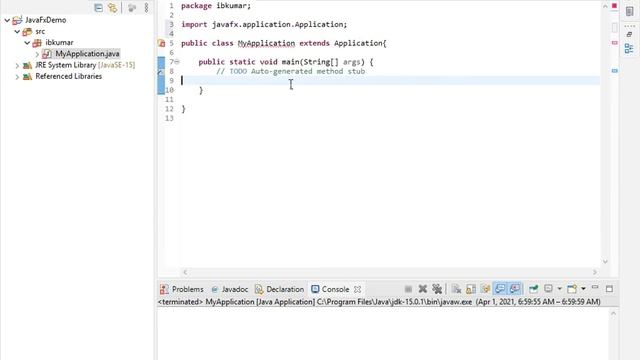The image size is (640, 360).
Task: Expand Referenced Libraries node
Action: click(x=17, y=76)
